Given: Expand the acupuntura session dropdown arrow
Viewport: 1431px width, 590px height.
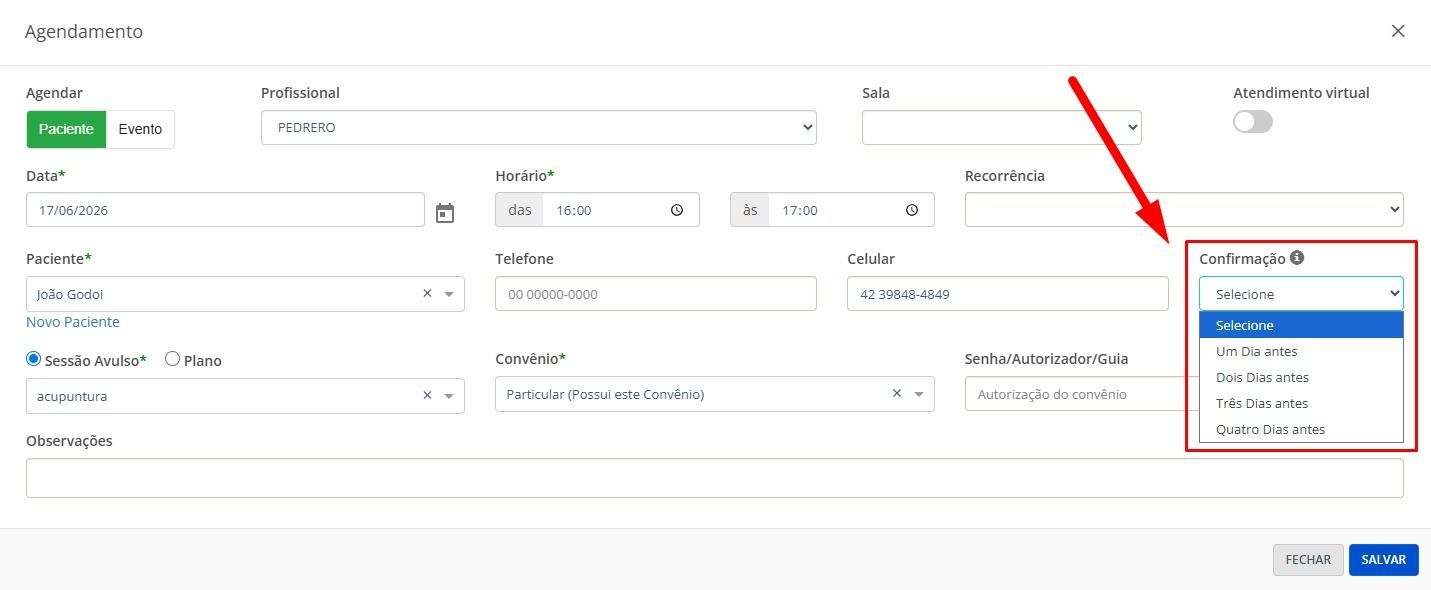Looking at the screenshot, I should click(449, 396).
